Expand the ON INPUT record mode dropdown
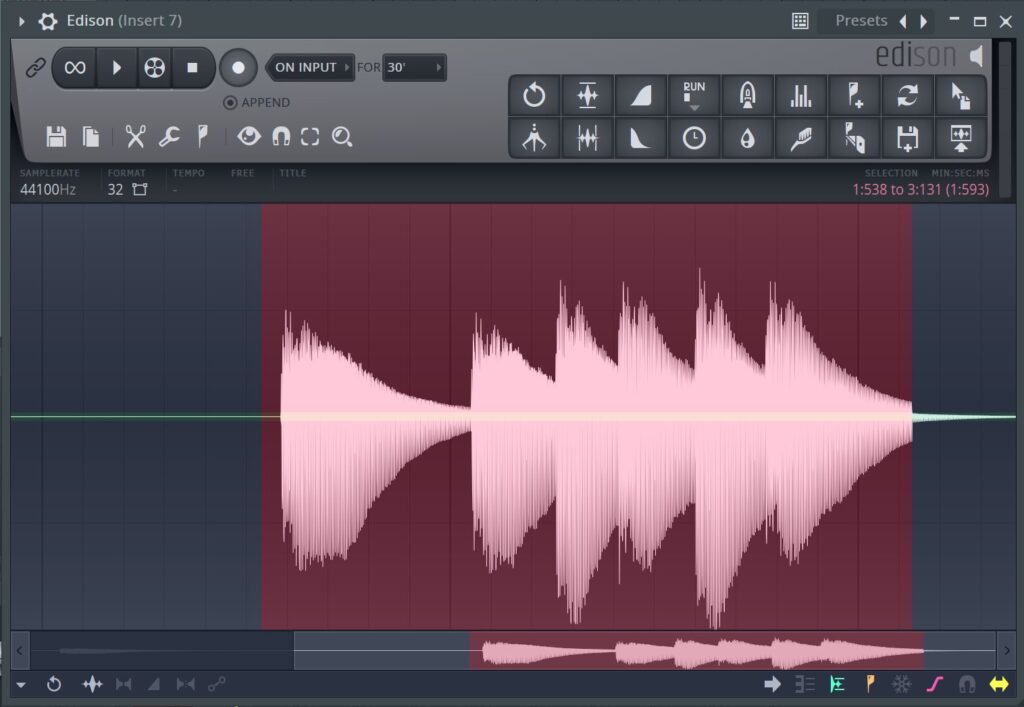The height and width of the screenshot is (707, 1024). [311, 67]
